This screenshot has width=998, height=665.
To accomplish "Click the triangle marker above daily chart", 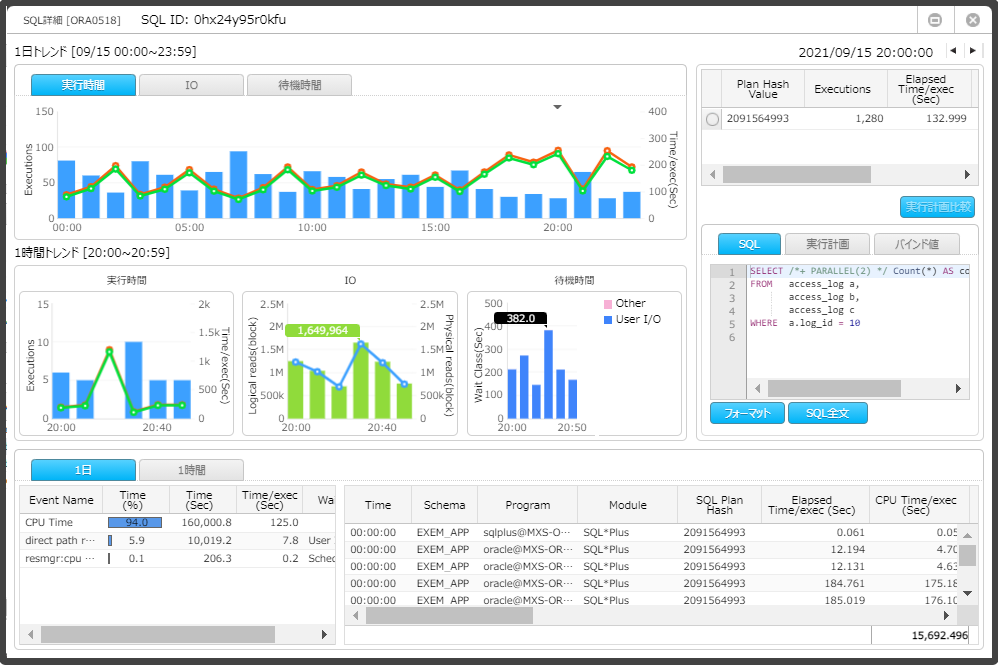I will click(x=558, y=107).
